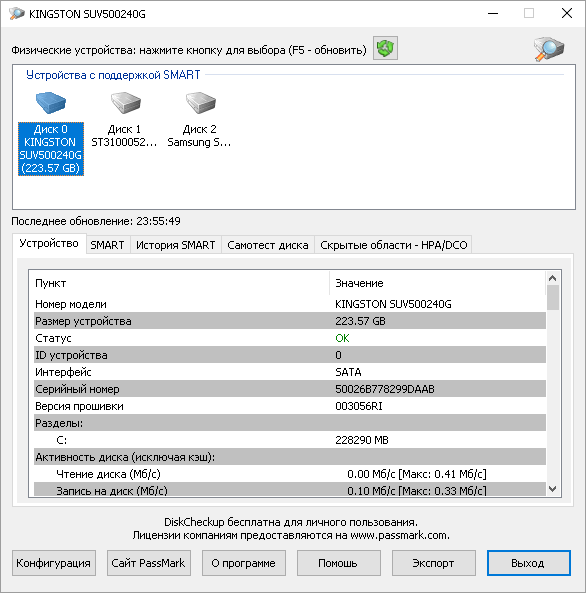
Task: Select the Номер модели row
Action: (290, 304)
